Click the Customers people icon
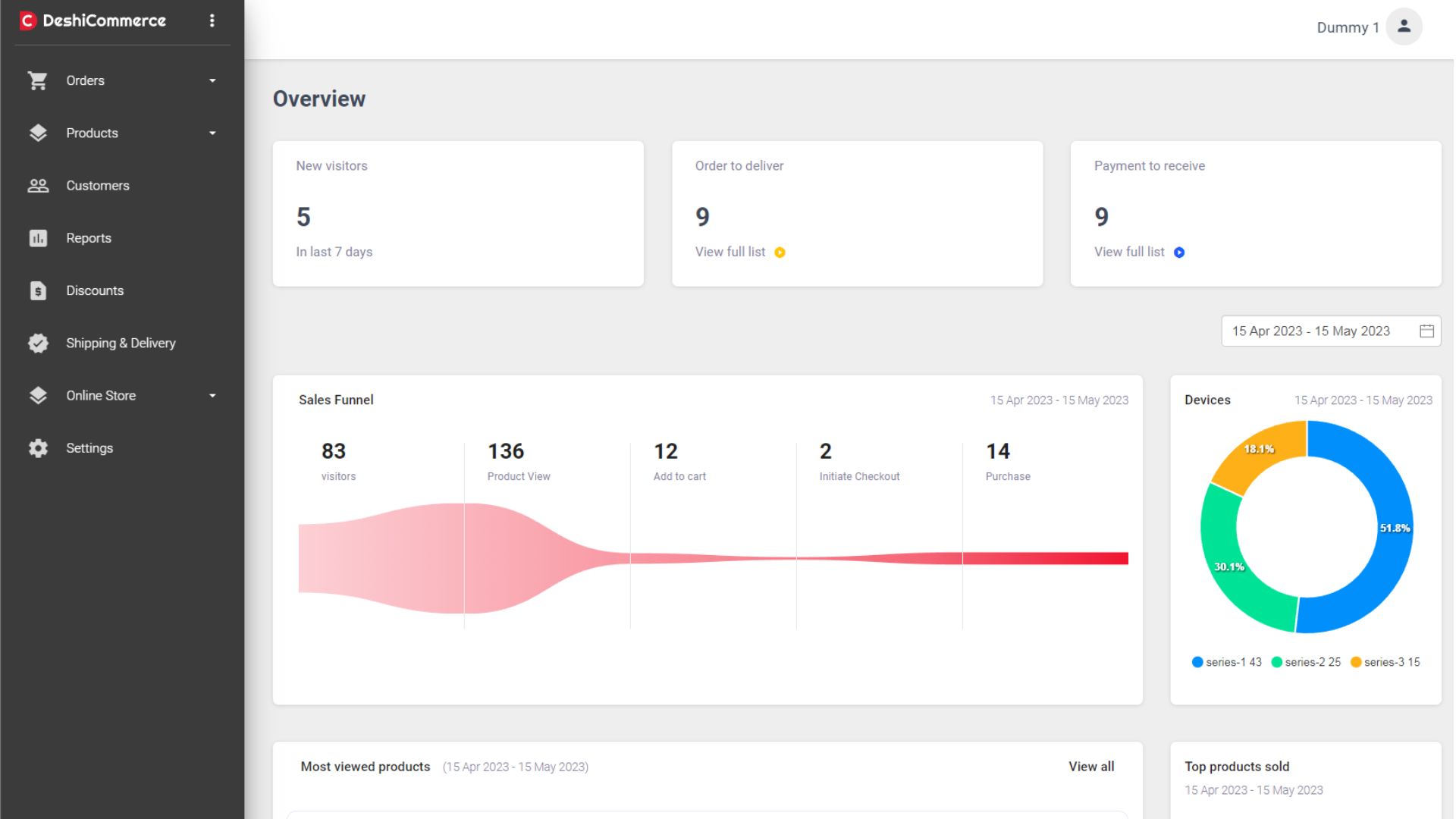The image size is (1456, 819). click(38, 186)
